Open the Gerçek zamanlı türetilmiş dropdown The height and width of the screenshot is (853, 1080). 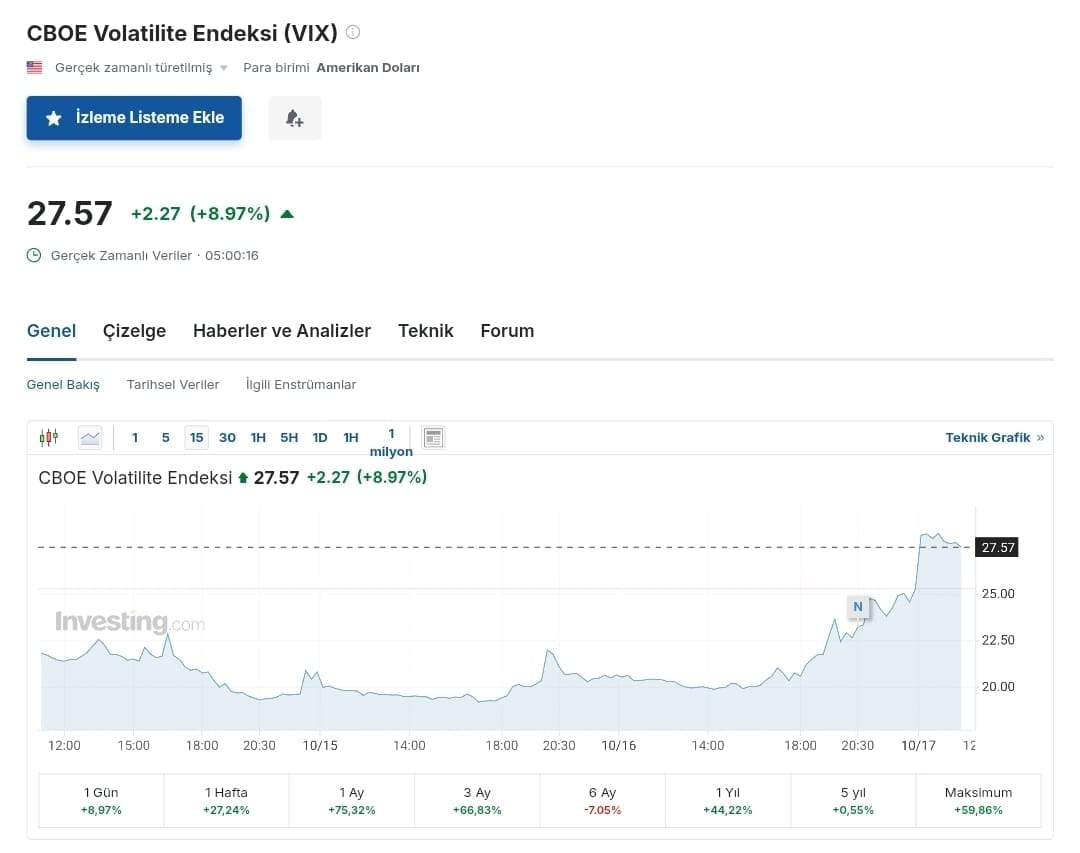click(140, 68)
